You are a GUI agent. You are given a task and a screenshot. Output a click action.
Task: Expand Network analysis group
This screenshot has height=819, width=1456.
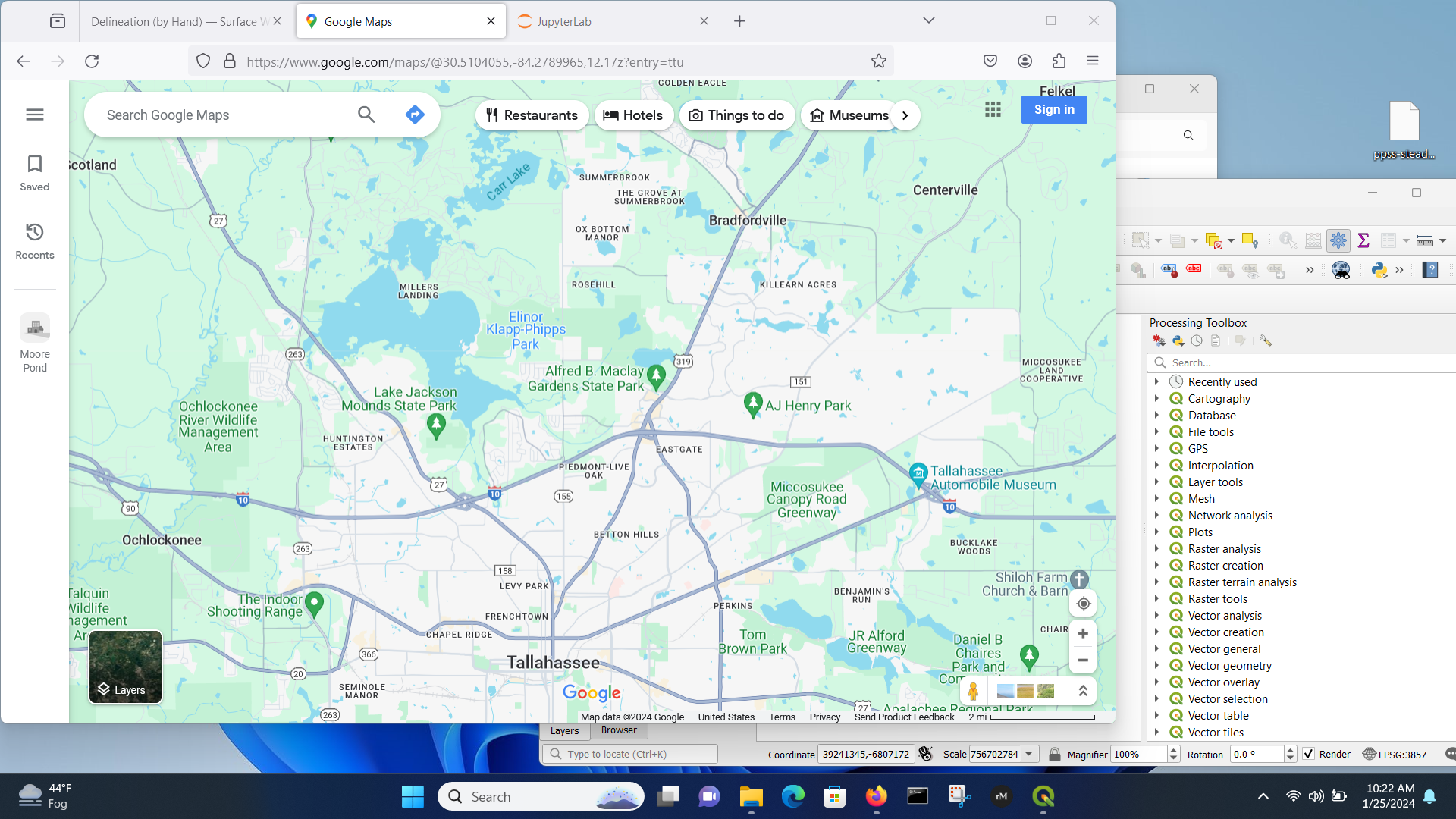[1156, 515]
